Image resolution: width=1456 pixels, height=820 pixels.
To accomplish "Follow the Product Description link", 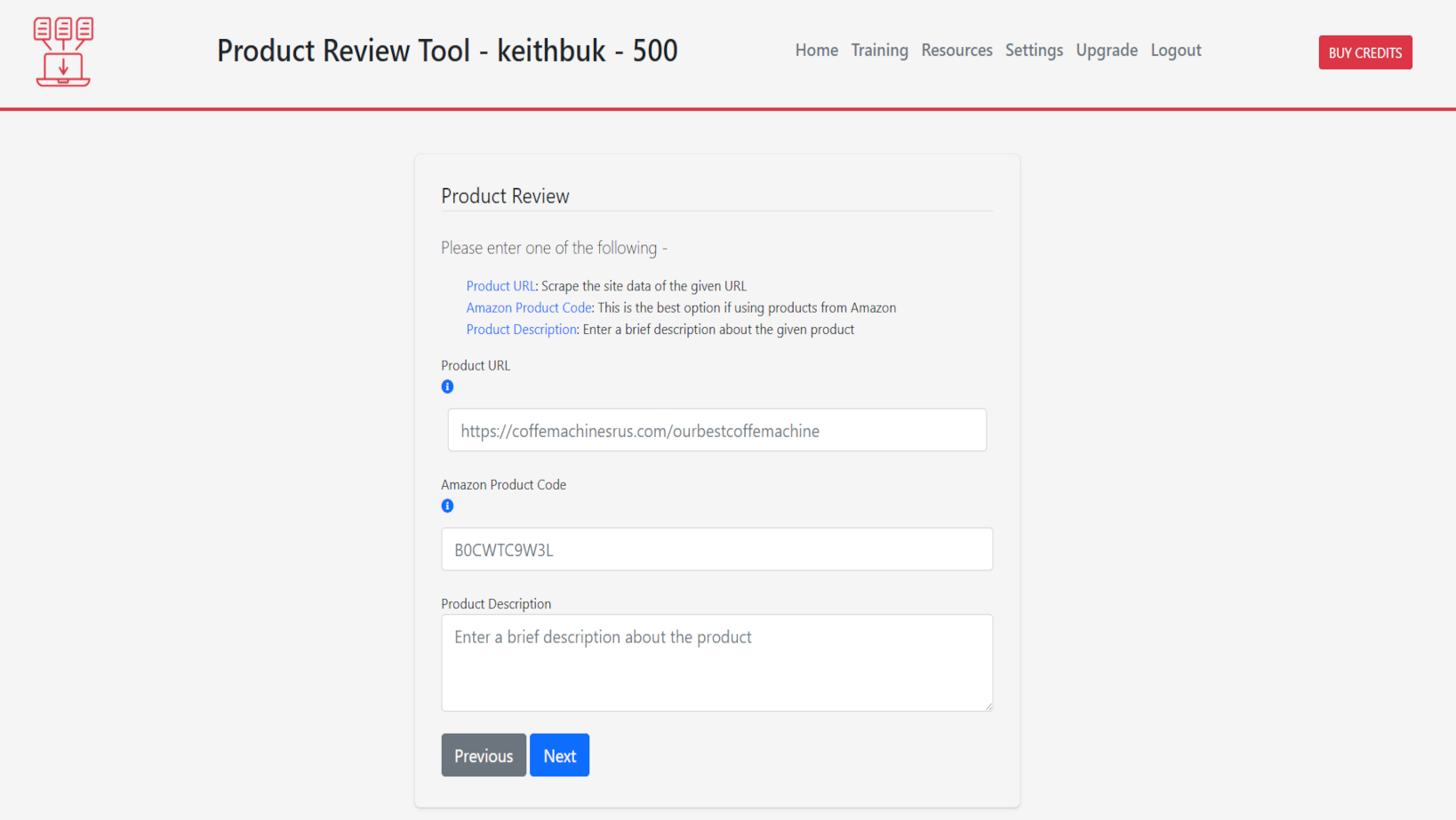I will point(521,329).
